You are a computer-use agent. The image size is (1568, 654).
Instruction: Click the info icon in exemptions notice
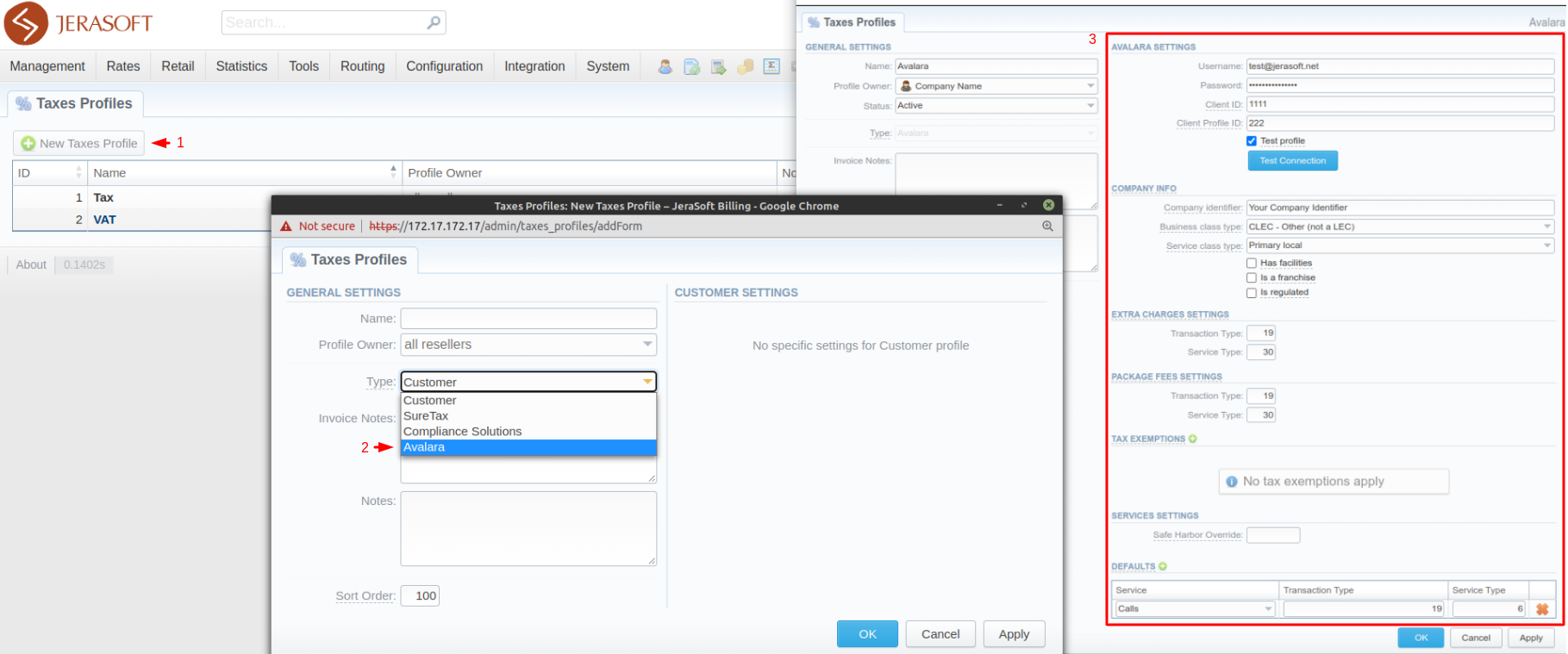(x=1232, y=482)
